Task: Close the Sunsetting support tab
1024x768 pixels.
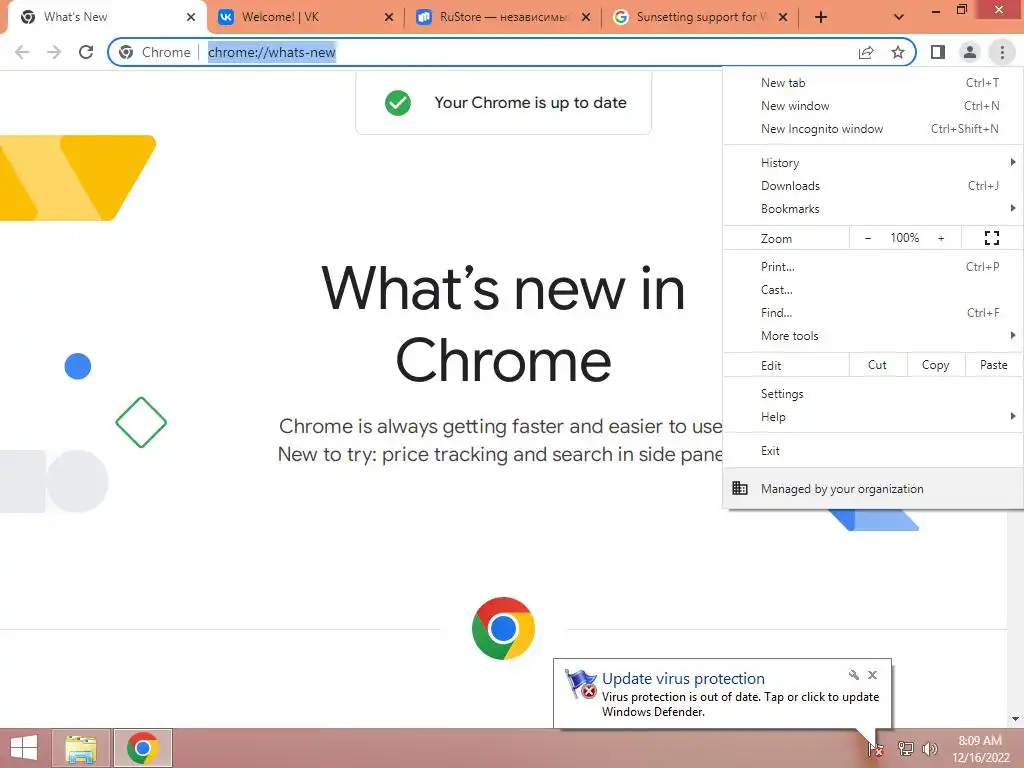Action: tap(783, 17)
